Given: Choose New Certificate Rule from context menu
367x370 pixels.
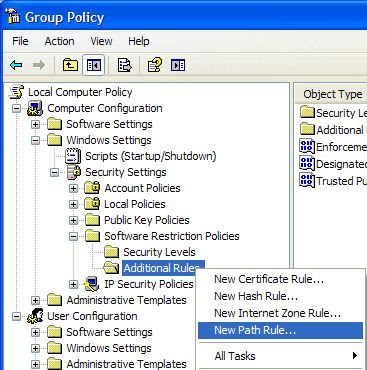Looking at the screenshot, I should coord(280,279).
